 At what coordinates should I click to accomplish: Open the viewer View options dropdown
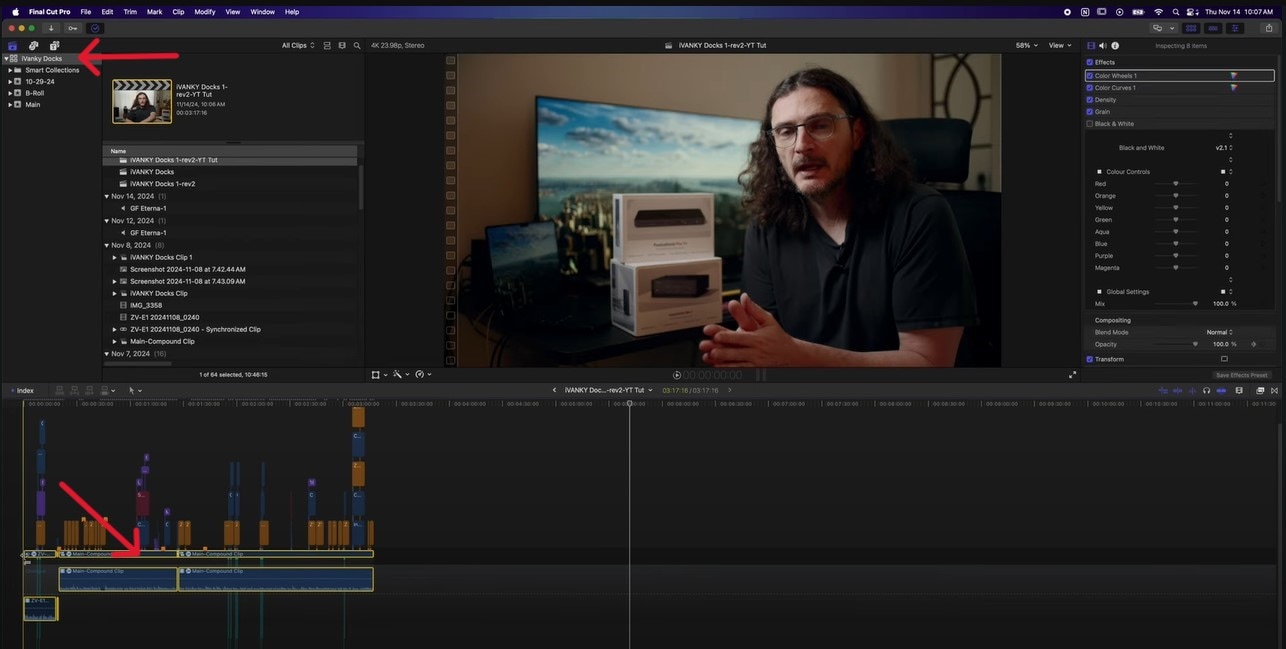tap(1060, 45)
